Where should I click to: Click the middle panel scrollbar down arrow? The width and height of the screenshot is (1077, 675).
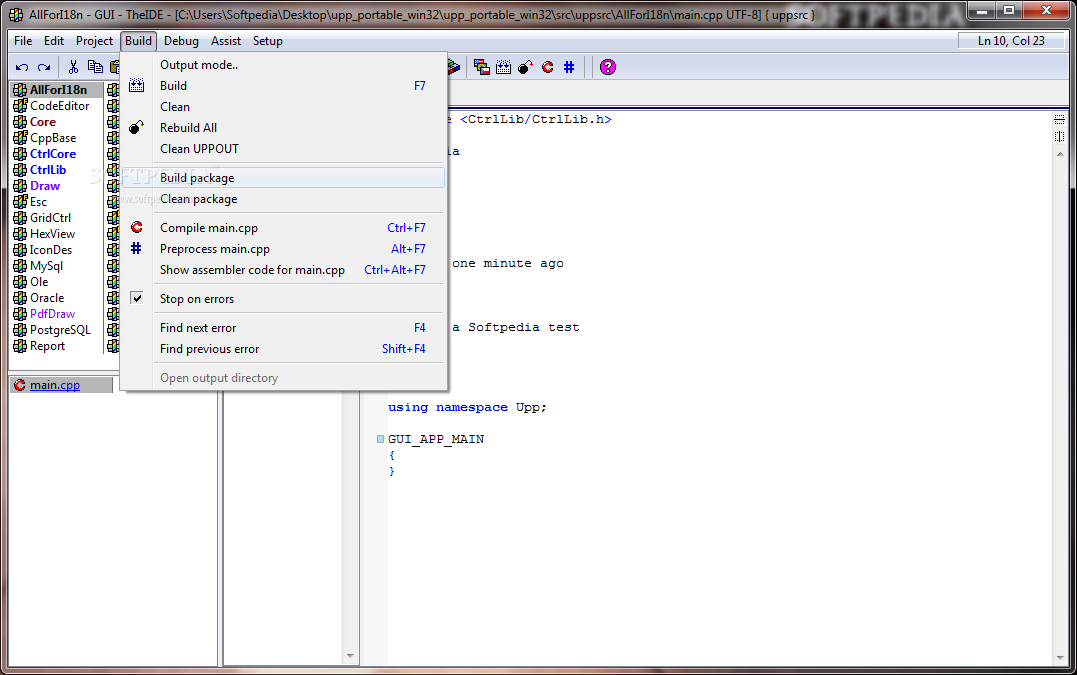pos(350,656)
